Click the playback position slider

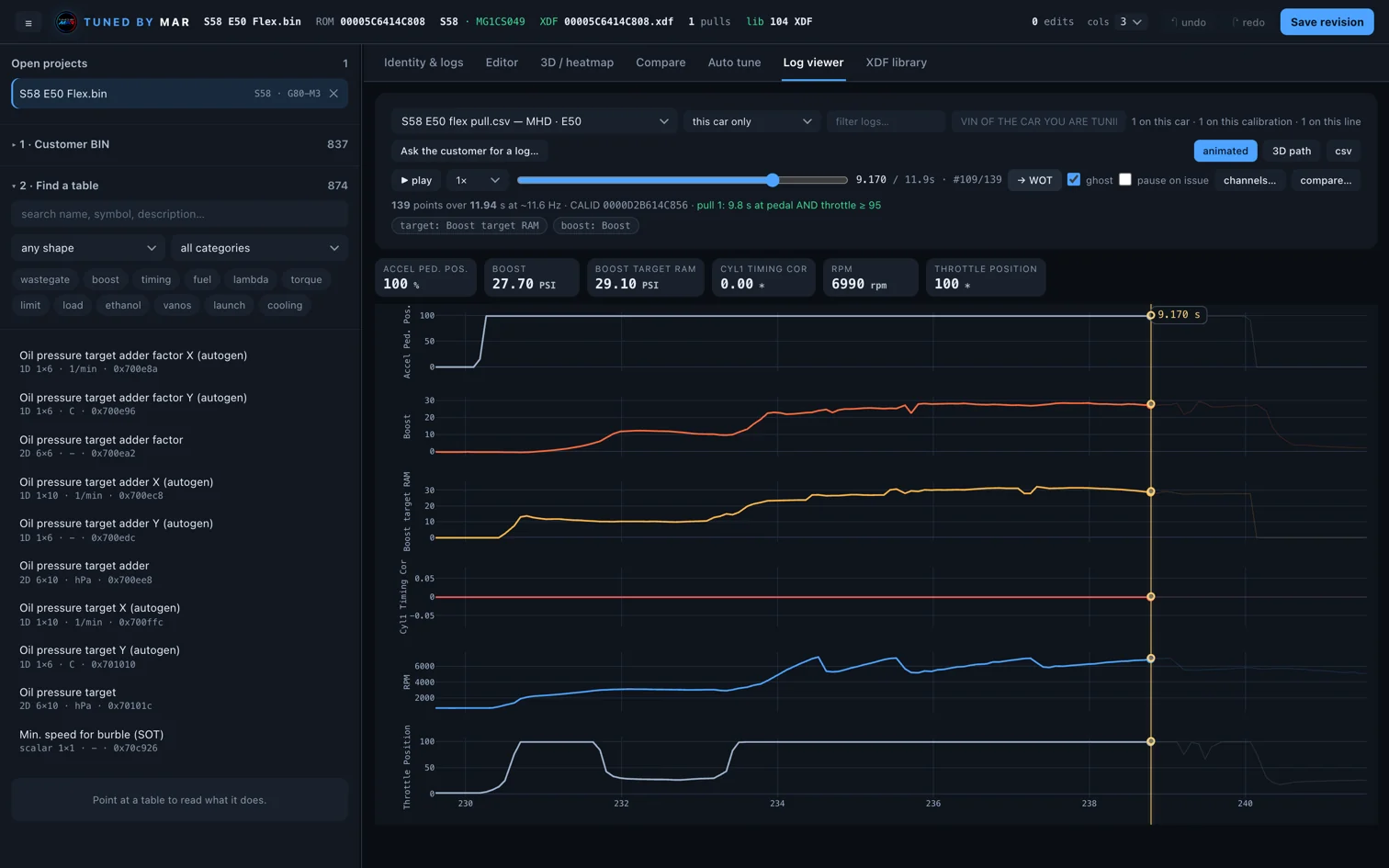click(x=682, y=180)
